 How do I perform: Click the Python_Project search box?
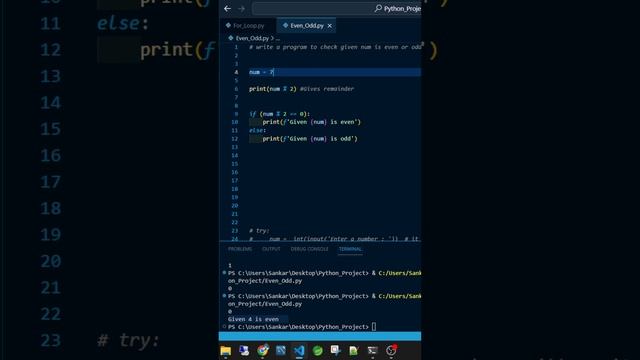point(337,8)
